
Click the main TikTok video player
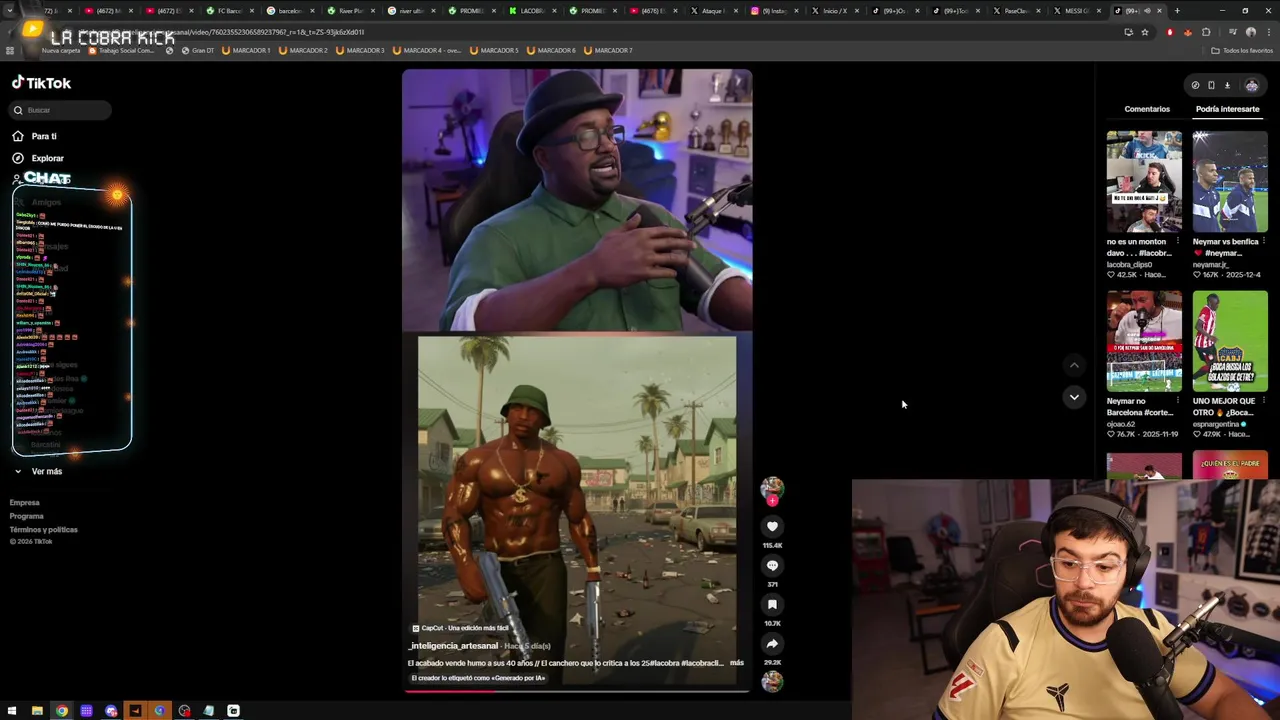coord(577,380)
